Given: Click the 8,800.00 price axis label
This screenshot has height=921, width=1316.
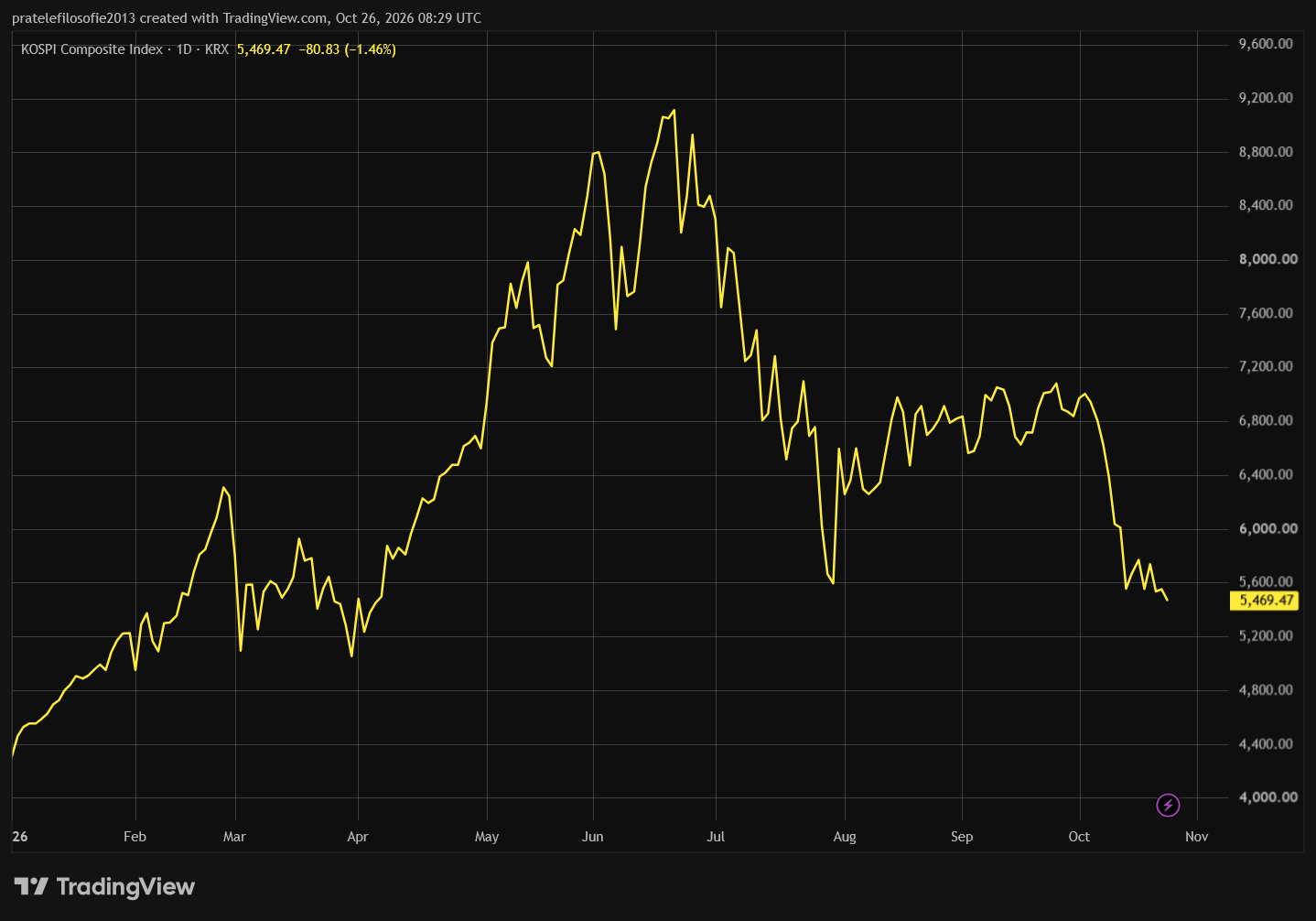Looking at the screenshot, I should click(x=1266, y=152).
